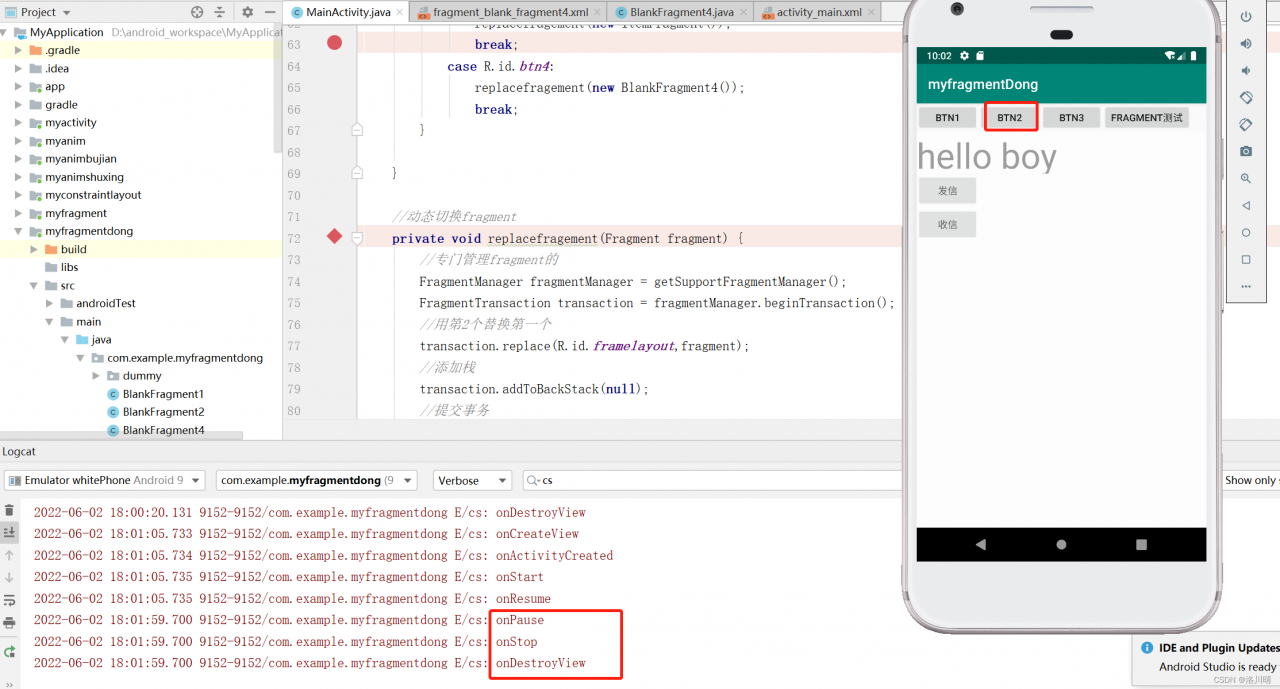Clear logcat with trash icon

point(10,511)
